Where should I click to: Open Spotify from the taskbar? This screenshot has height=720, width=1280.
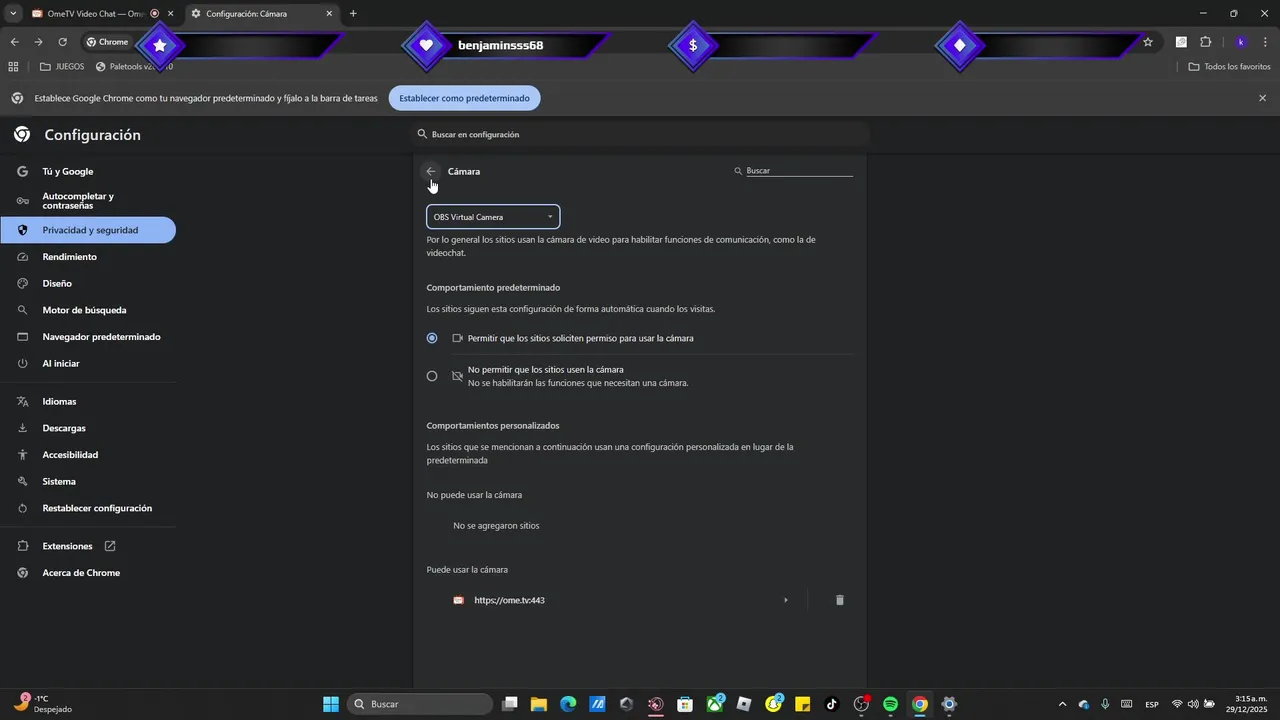[890, 704]
